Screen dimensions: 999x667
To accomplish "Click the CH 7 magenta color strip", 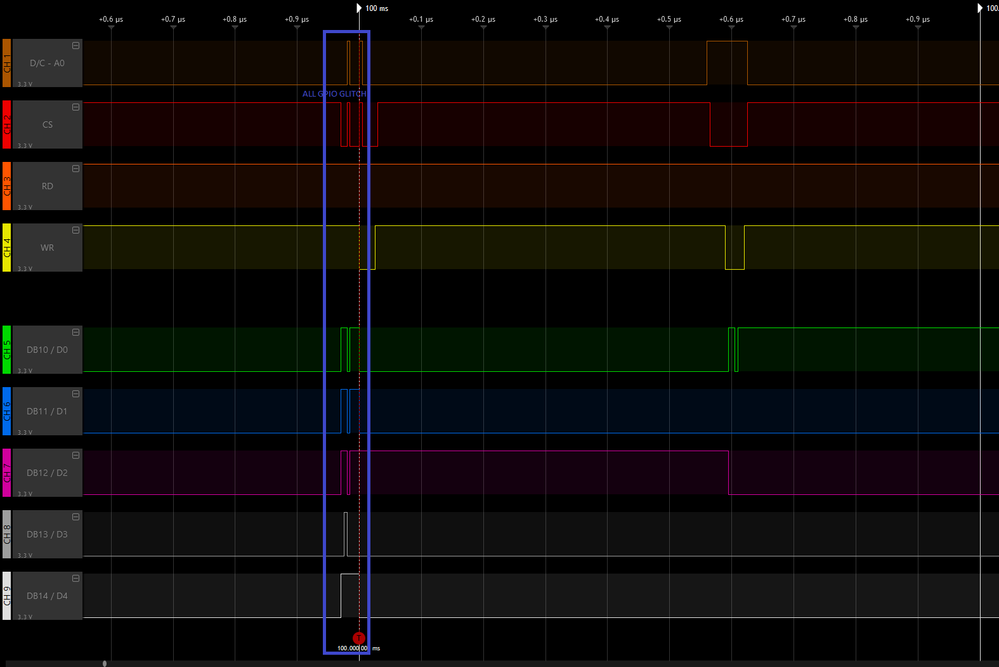I will pyautogui.click(x=6, y=473).
